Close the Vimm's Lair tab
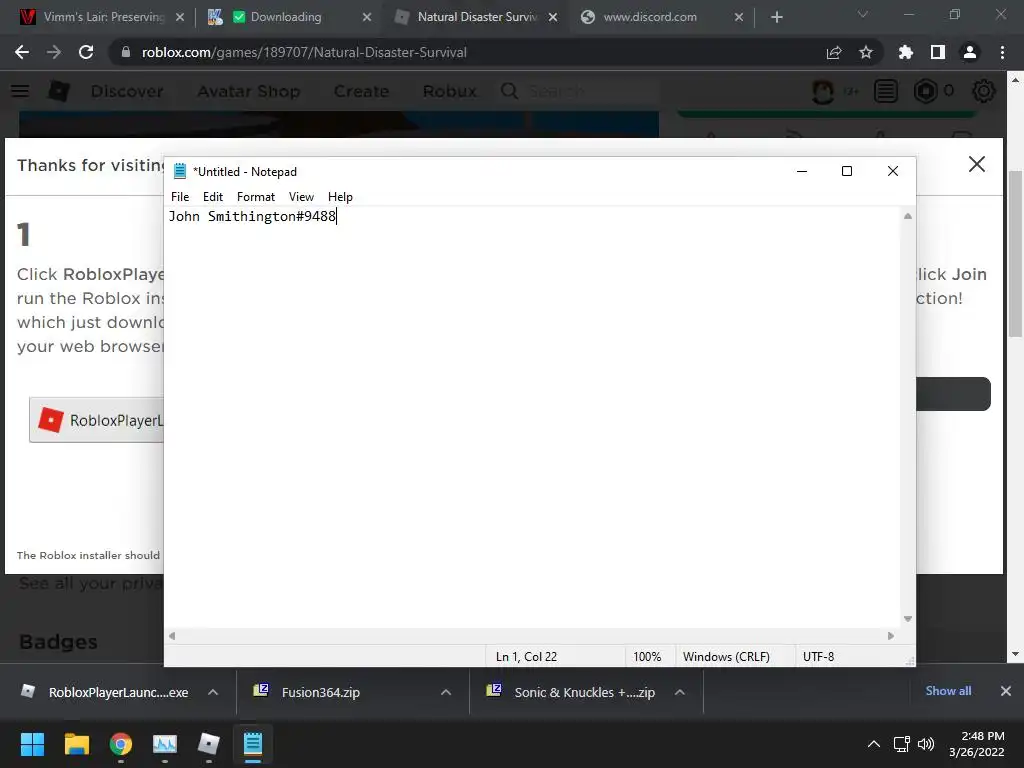This screenshot has width=1024, height=768. 180,17
